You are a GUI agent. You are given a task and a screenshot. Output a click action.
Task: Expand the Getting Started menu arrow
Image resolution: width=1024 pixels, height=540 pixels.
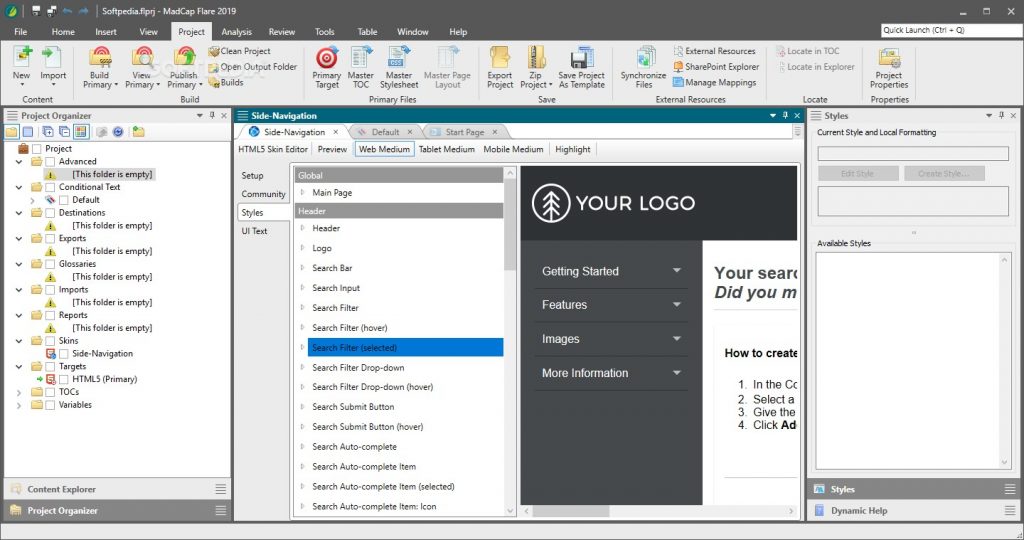click(677, 271)
